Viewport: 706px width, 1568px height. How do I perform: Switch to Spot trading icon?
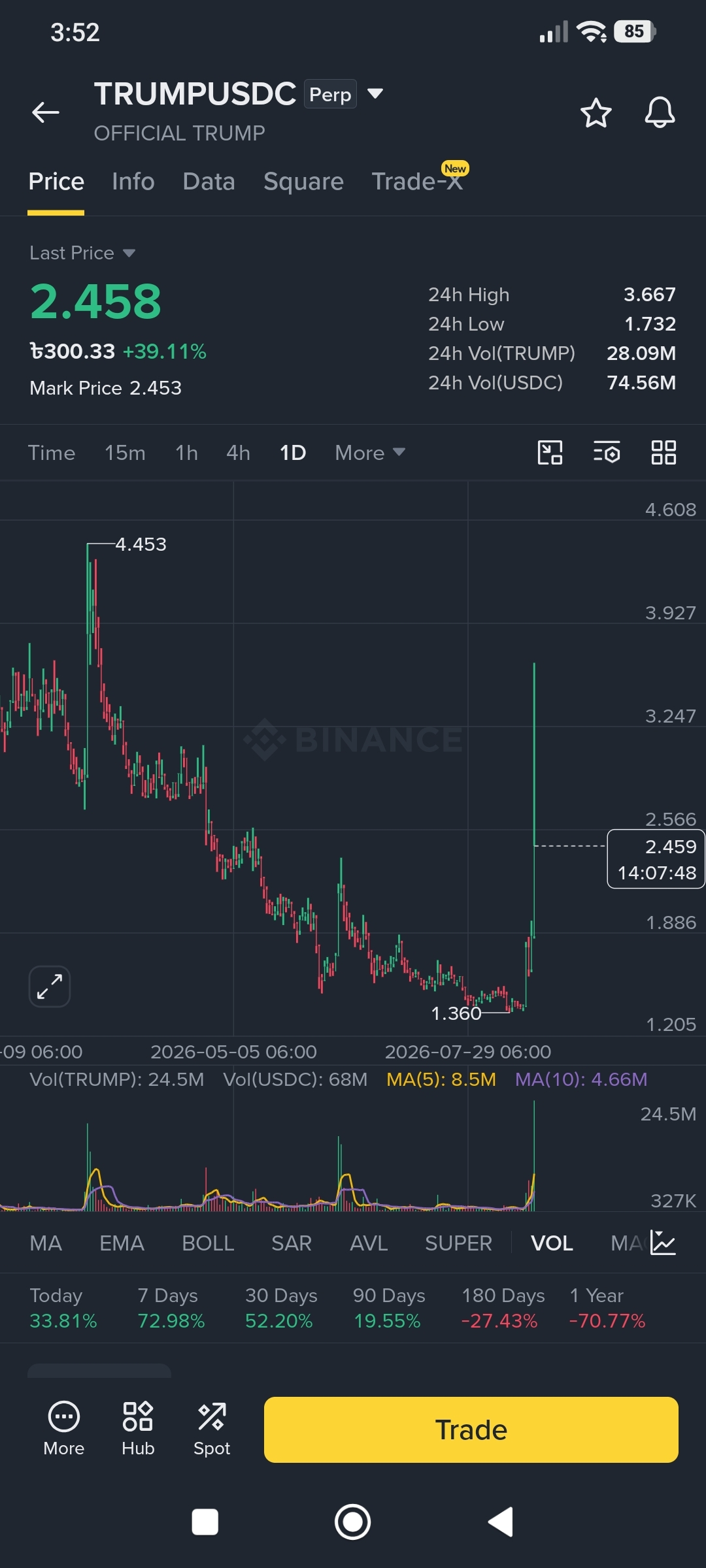[212, 1428]
